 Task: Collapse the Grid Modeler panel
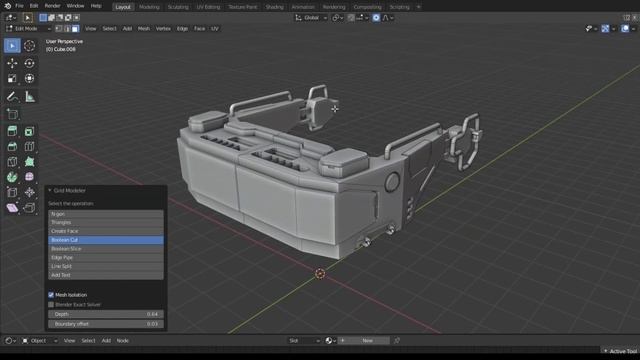[x=50, y=190]
